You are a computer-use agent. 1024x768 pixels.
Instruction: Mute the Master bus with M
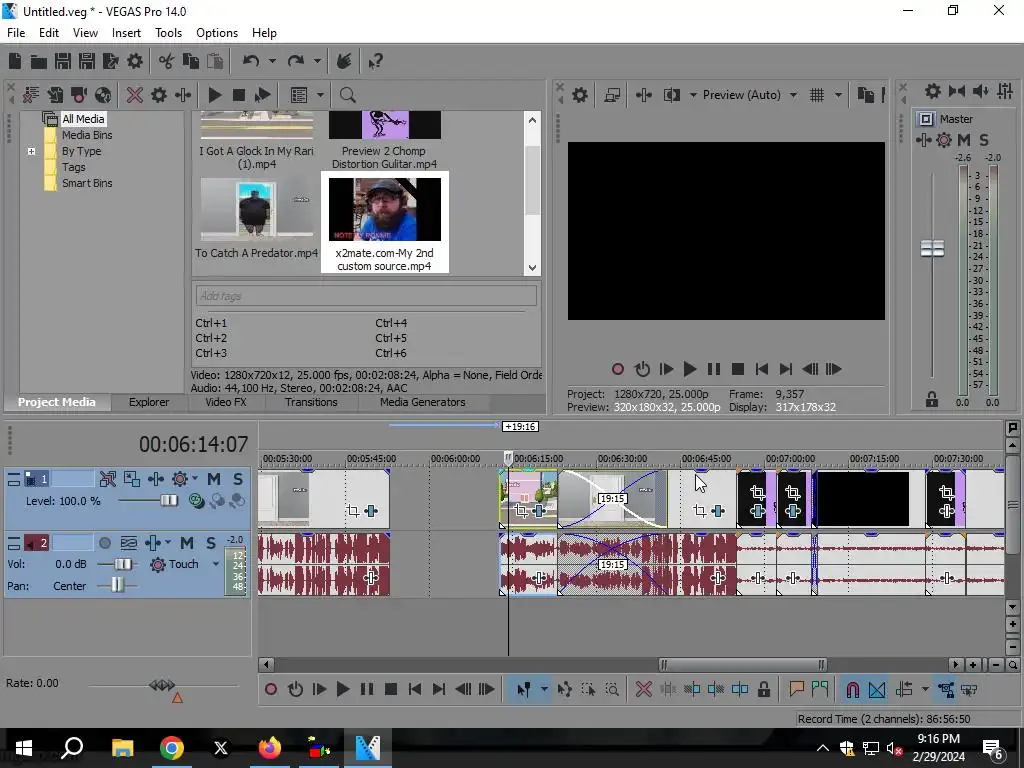(x=964, y=140)
